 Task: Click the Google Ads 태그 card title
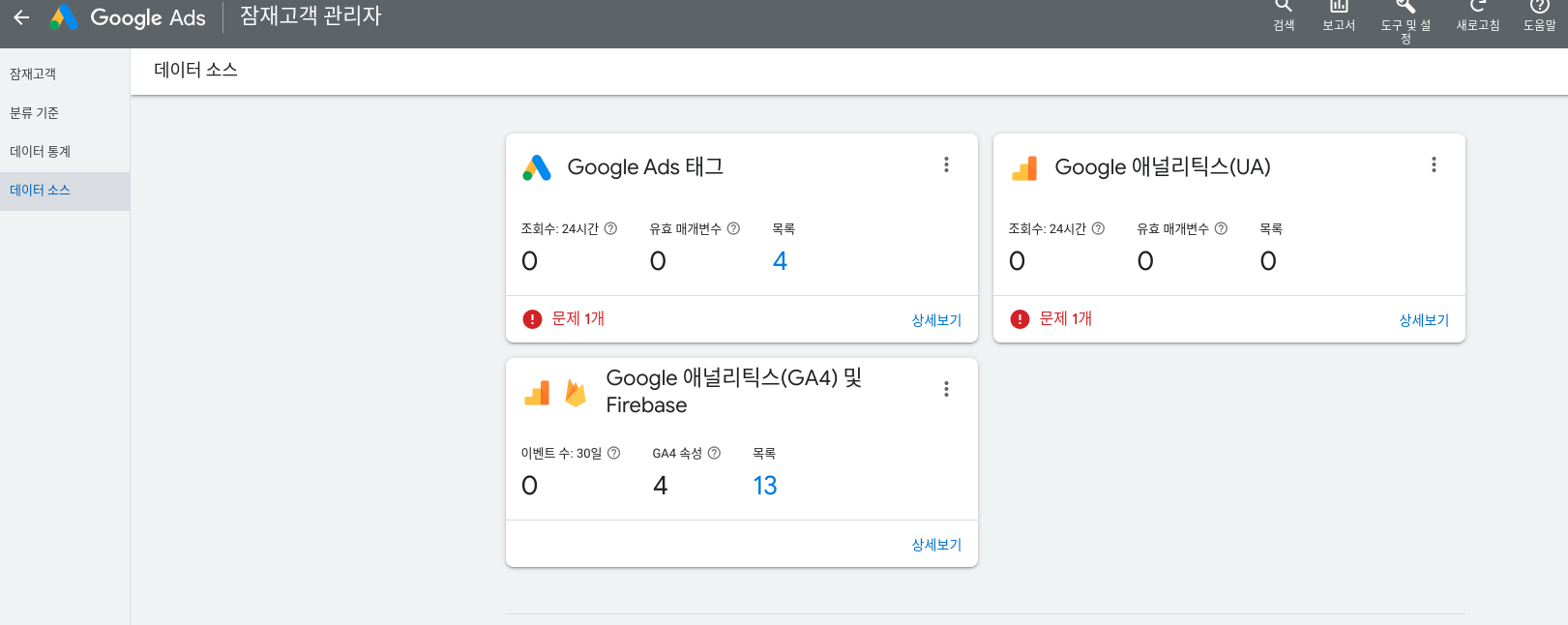tap(645, 167)
